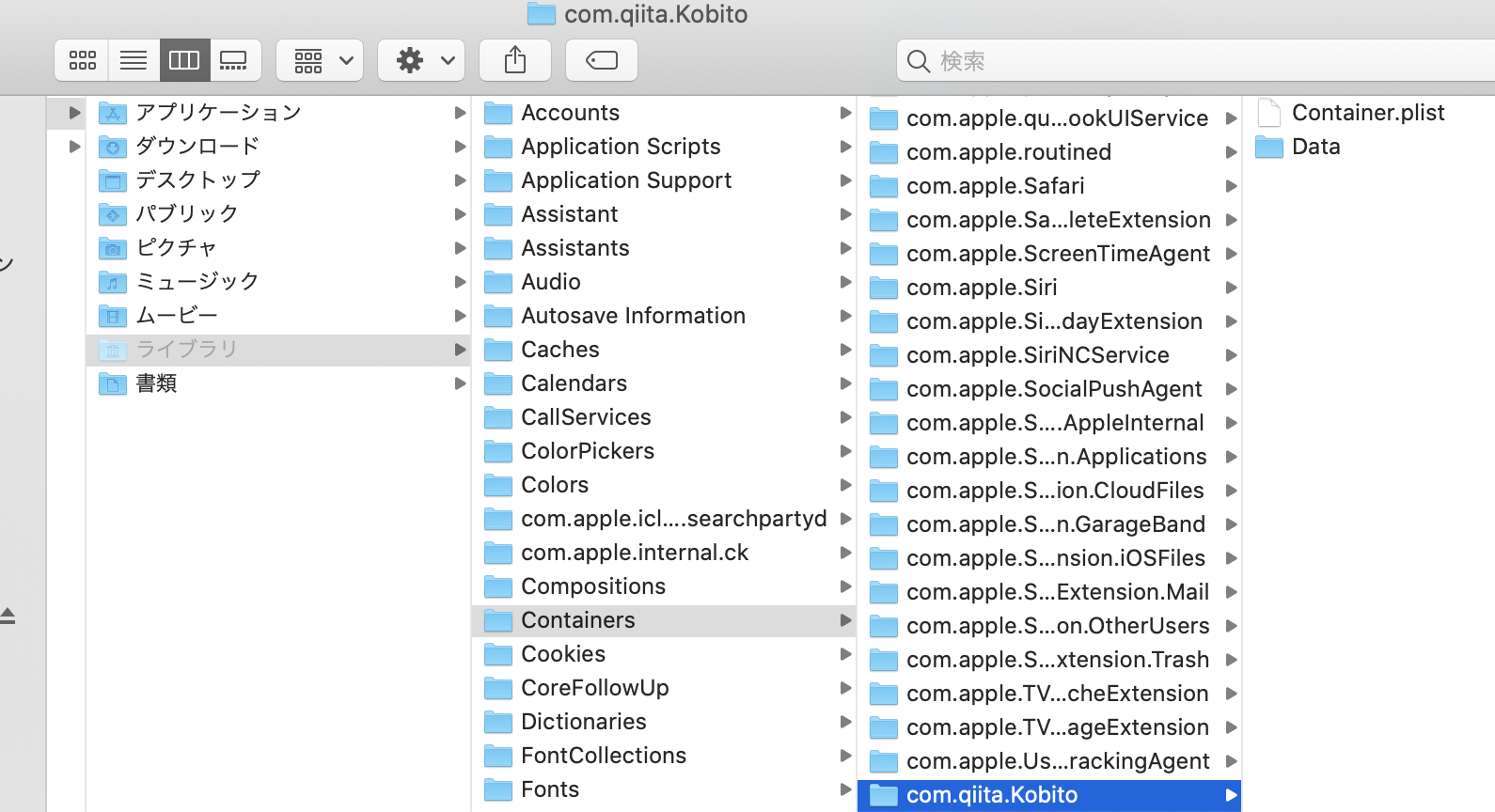Open the gear action menu

(421, 60)
